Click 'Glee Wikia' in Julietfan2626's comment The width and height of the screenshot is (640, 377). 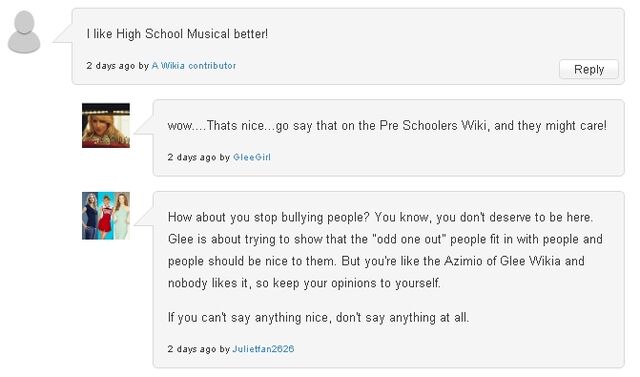[530, 261]
